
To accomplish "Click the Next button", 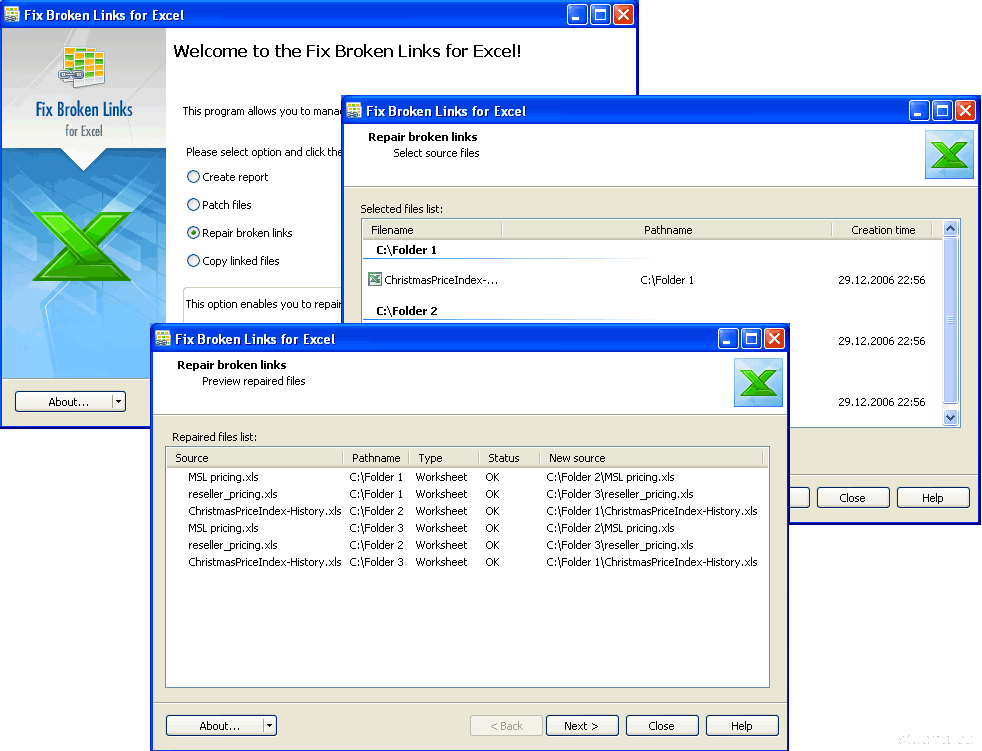I will tap(581, 726).
